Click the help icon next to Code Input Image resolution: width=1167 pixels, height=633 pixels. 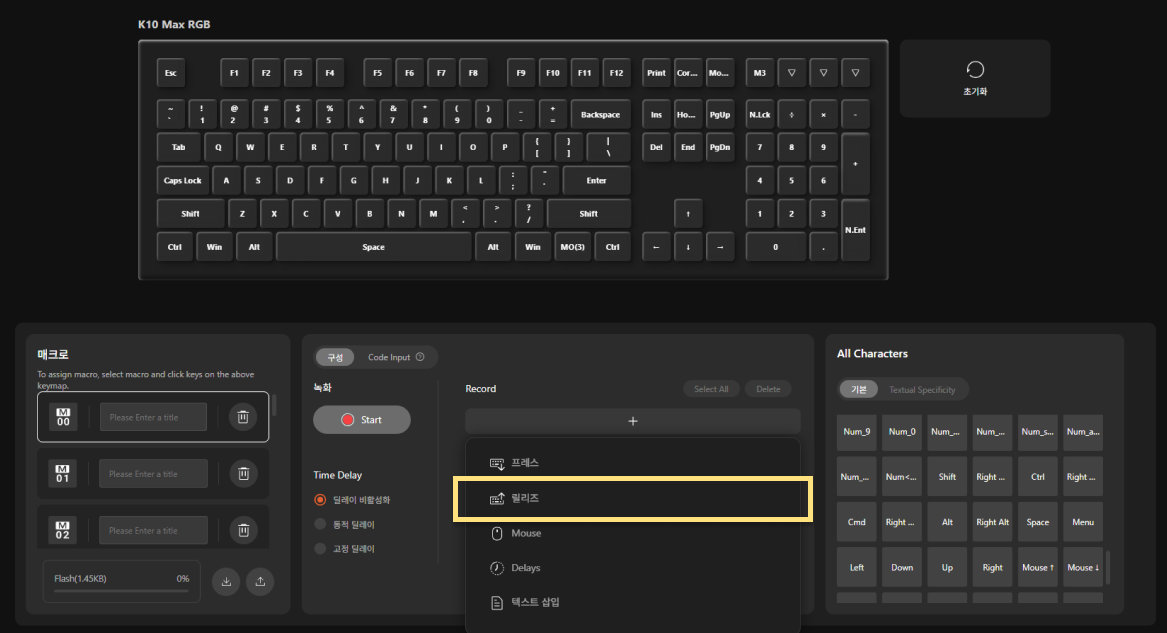tap(420, 357)
